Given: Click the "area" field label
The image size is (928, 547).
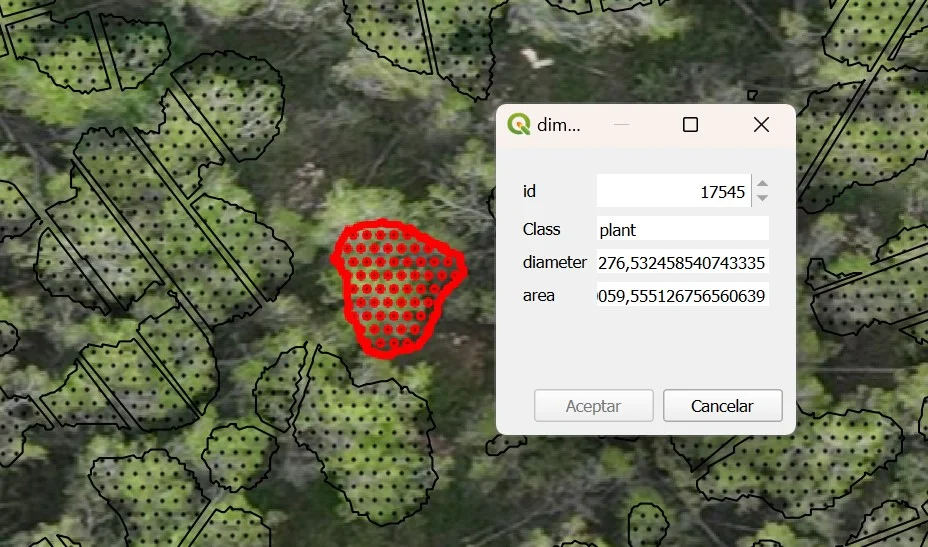Looking at the screenshot, I should [538, 296].
